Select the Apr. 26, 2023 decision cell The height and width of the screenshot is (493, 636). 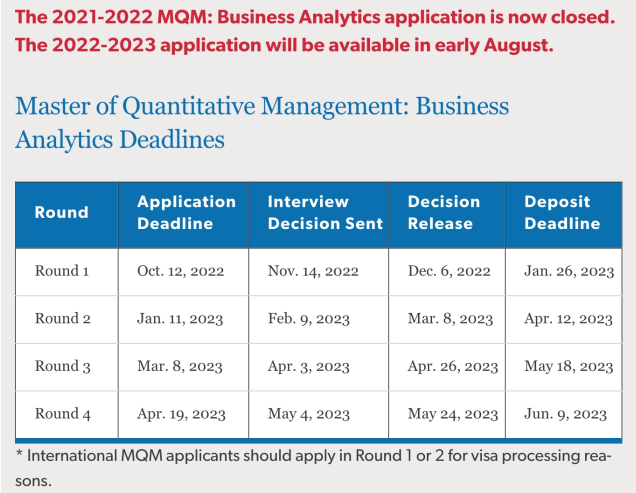tap(453, 366)
